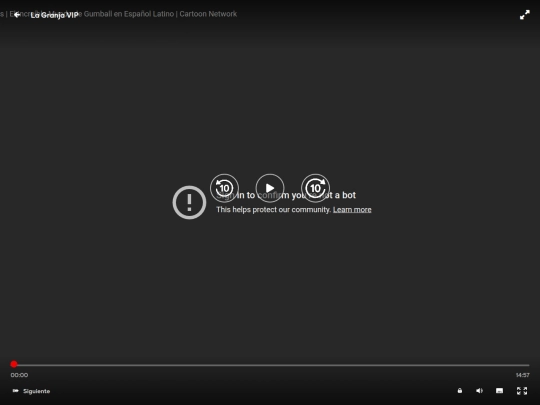Click the 00:00 elapsed time text
This screenshot has width=540, height=405.
(x=19, y=375)
